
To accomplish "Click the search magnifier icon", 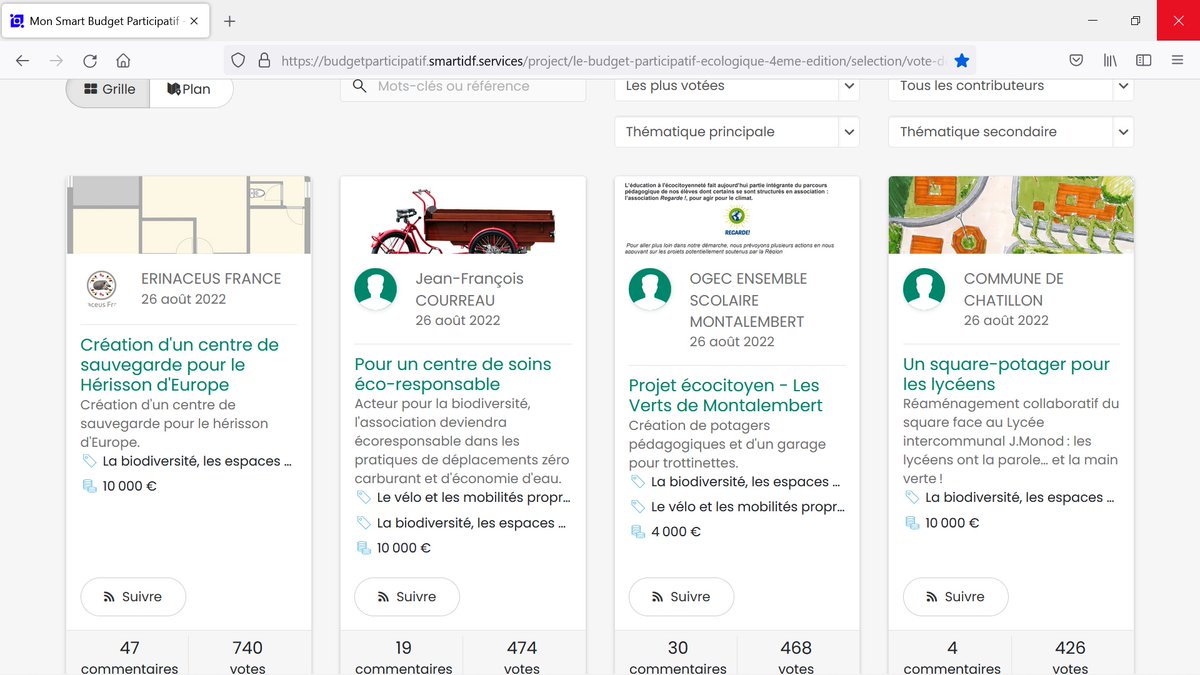I will pos(360,87).
